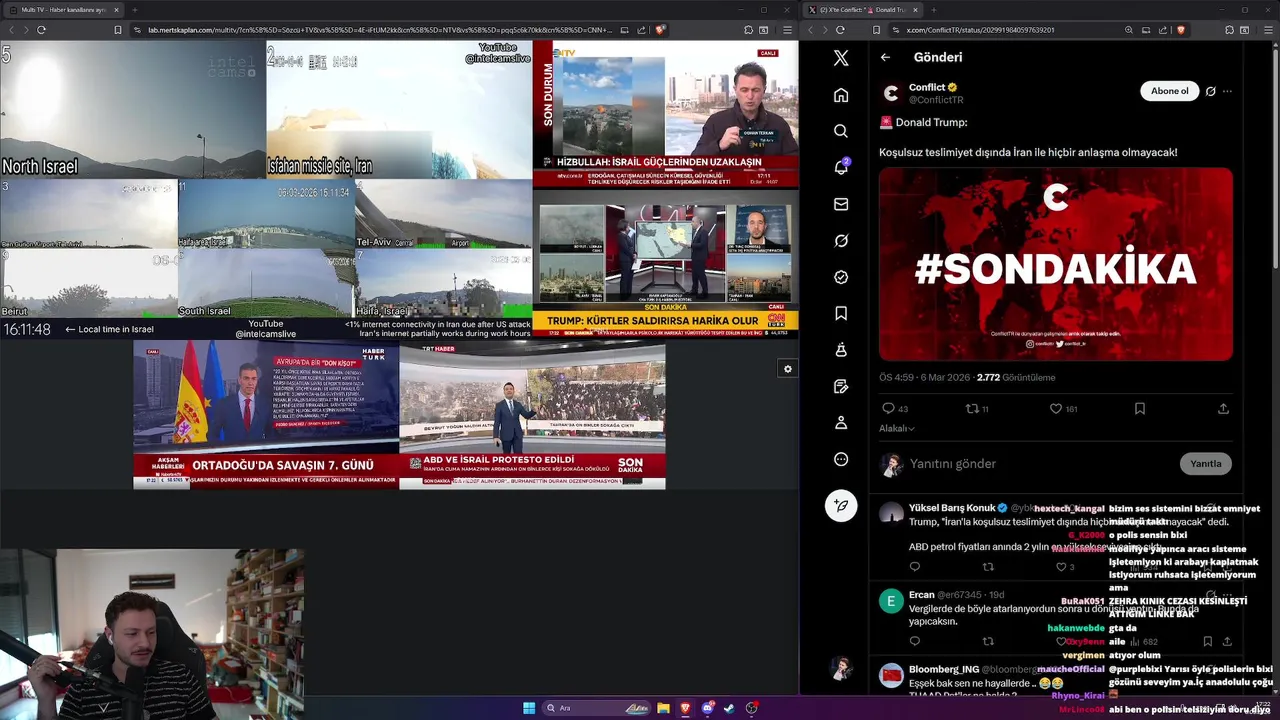
Task: Open Messages envelope in X sidebar
Action: coord(841,204)
